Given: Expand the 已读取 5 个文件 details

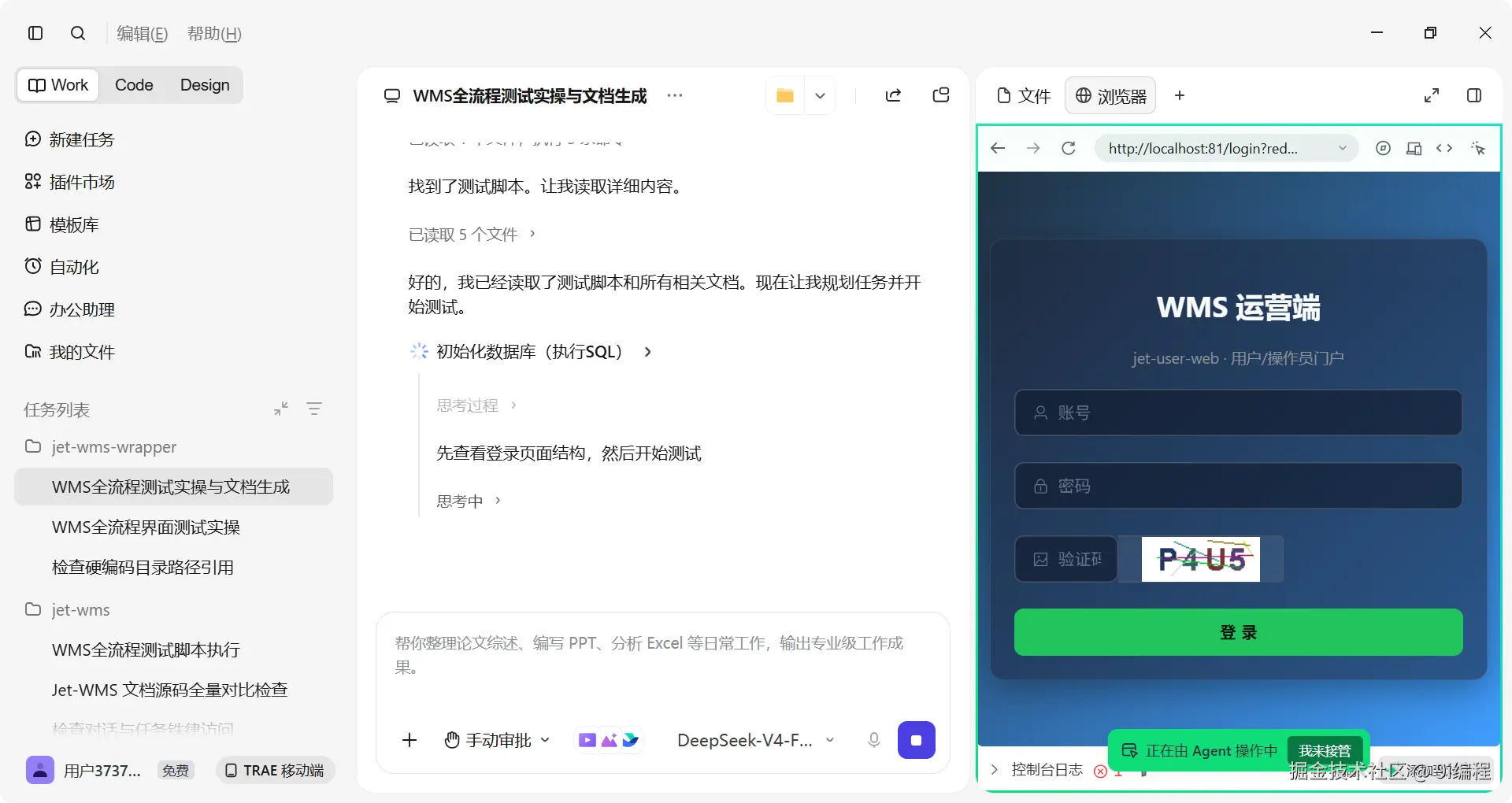Looking at the screenshot, I should click(472, 234).
